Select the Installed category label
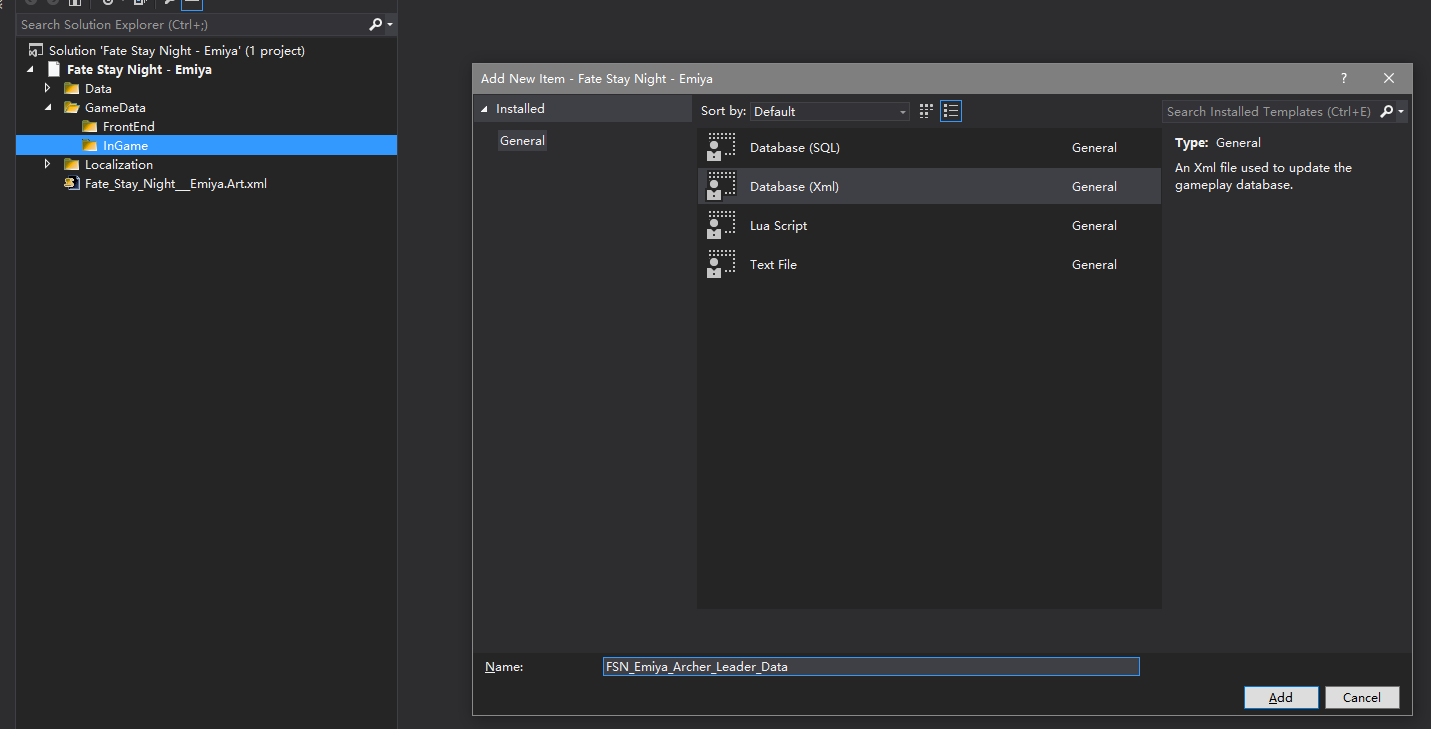 tap(520, 109)
